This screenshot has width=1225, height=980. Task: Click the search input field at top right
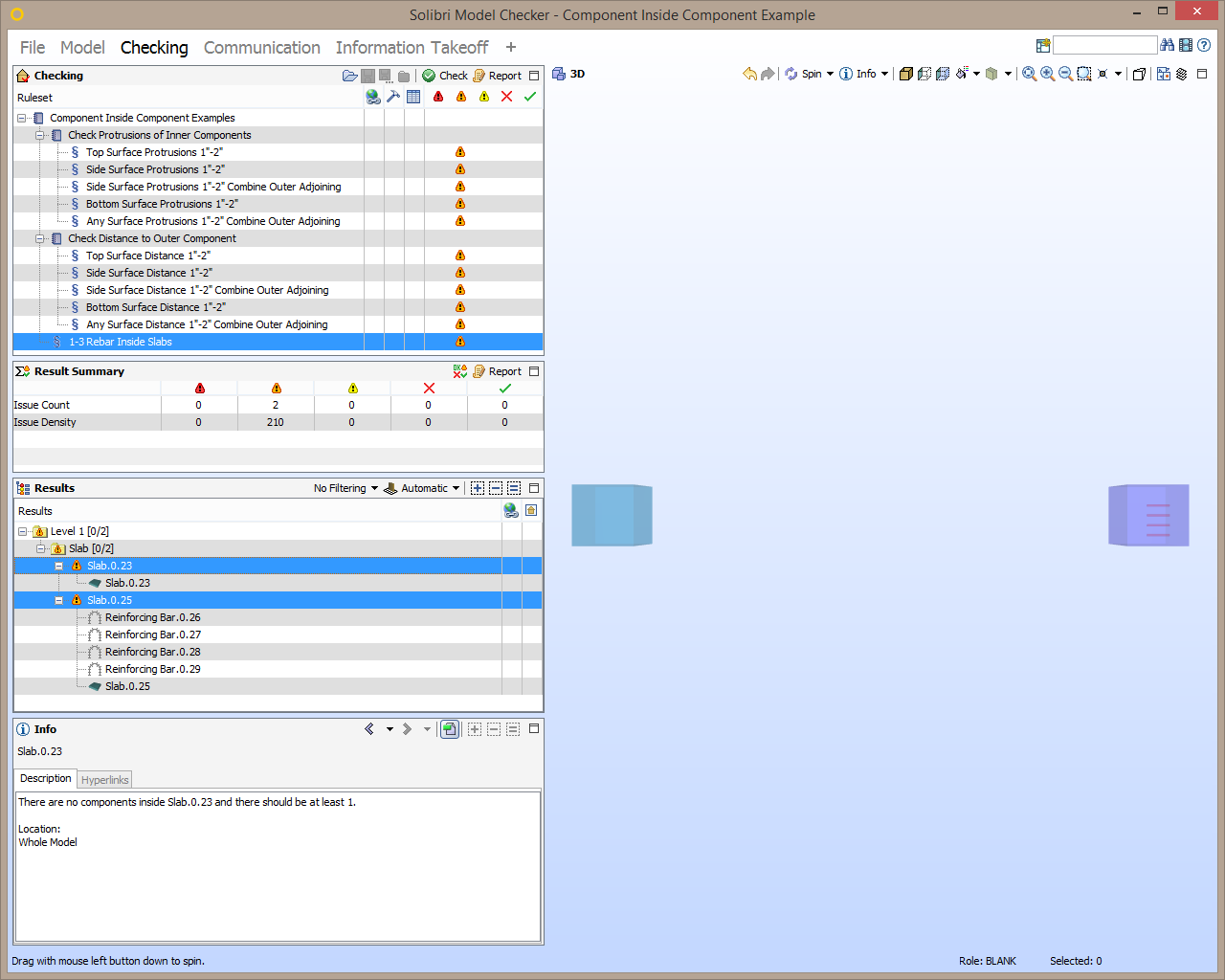point(1105,45)
